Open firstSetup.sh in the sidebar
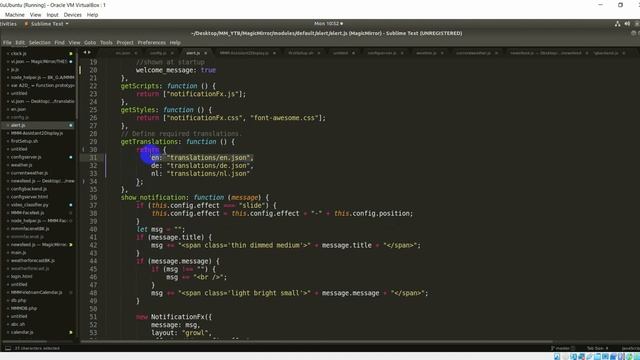Screen dimensions: 640x360 tap(24, 141)
